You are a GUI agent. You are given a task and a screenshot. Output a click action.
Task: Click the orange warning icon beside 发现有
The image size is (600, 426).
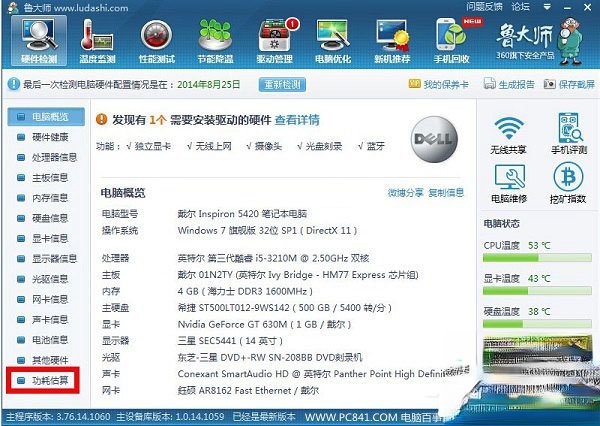[101, 119]
